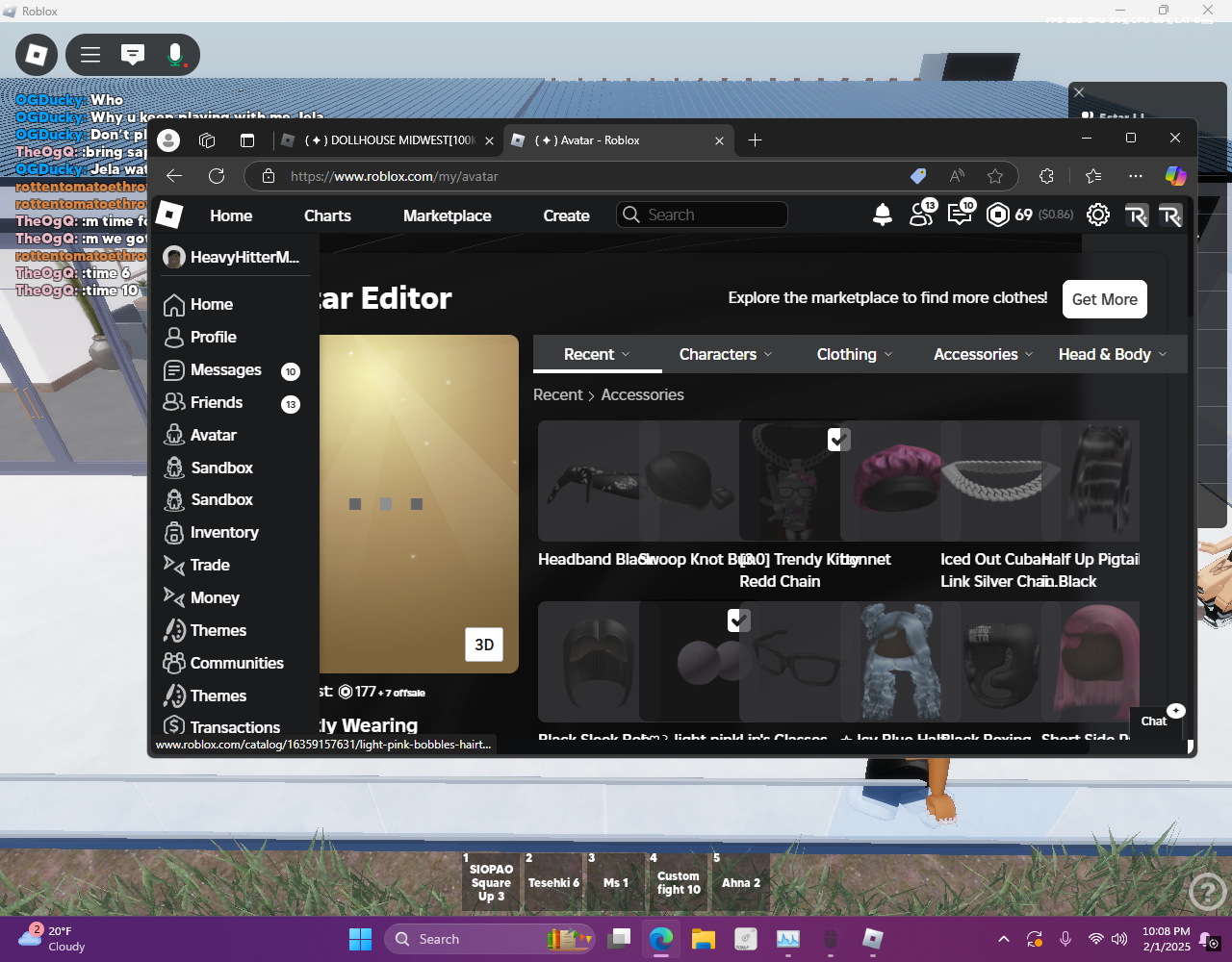The height and width of the screenshot is (962, 1232).
Task: Select the Headband Black thumbnail
Action: tap(587, 480)
